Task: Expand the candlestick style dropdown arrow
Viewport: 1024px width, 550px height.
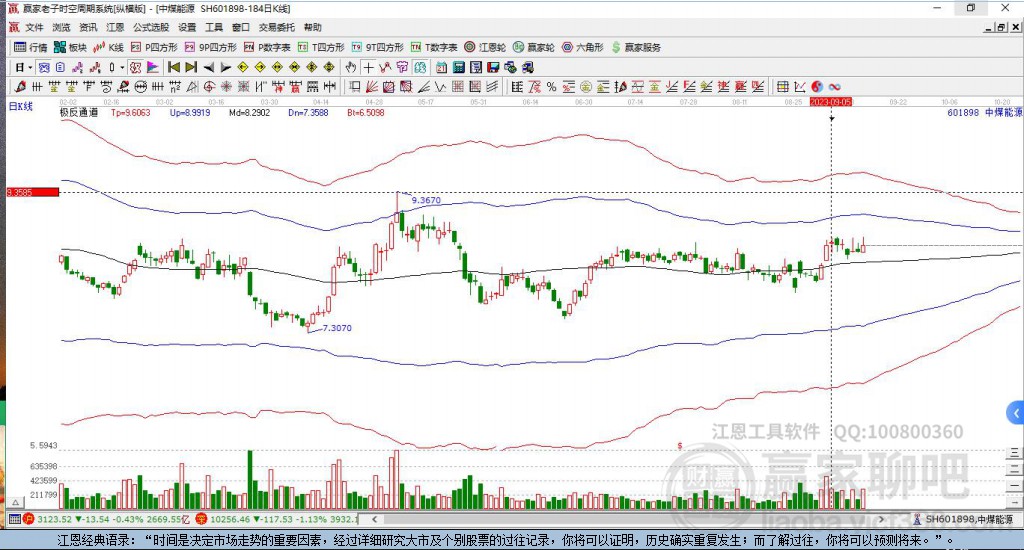Action: 122,67
